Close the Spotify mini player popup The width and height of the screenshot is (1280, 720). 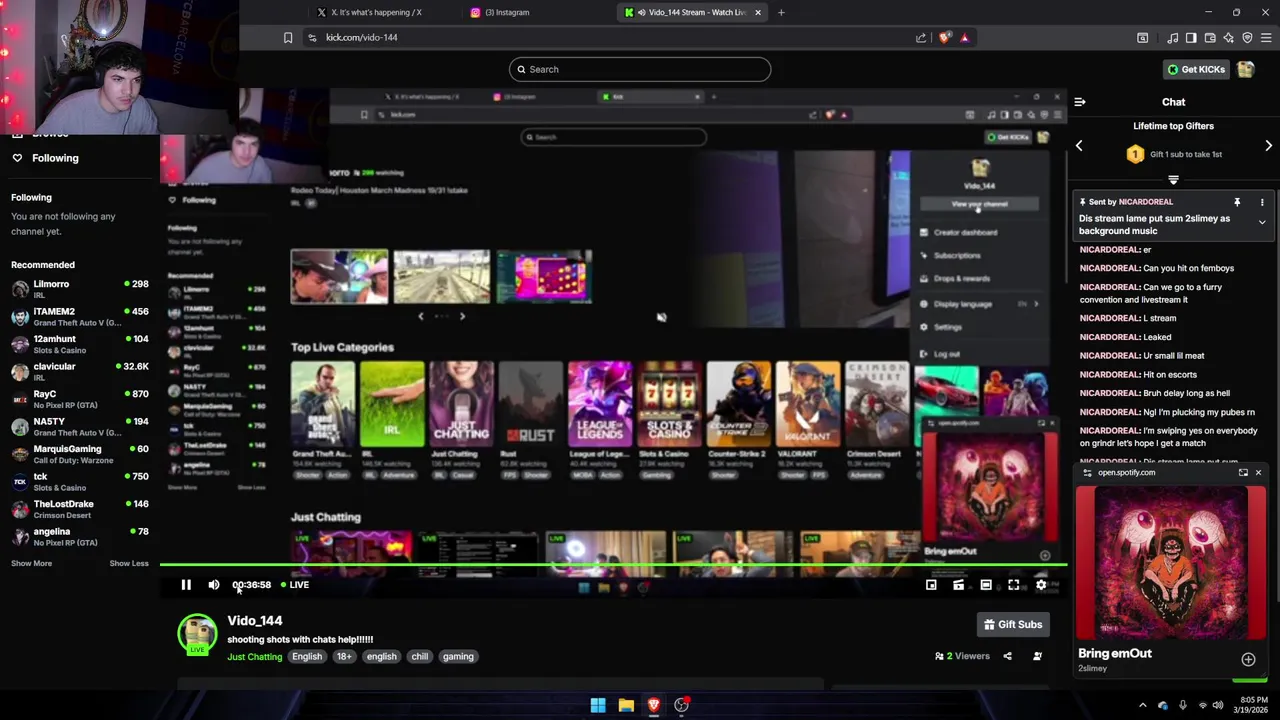1258,473
